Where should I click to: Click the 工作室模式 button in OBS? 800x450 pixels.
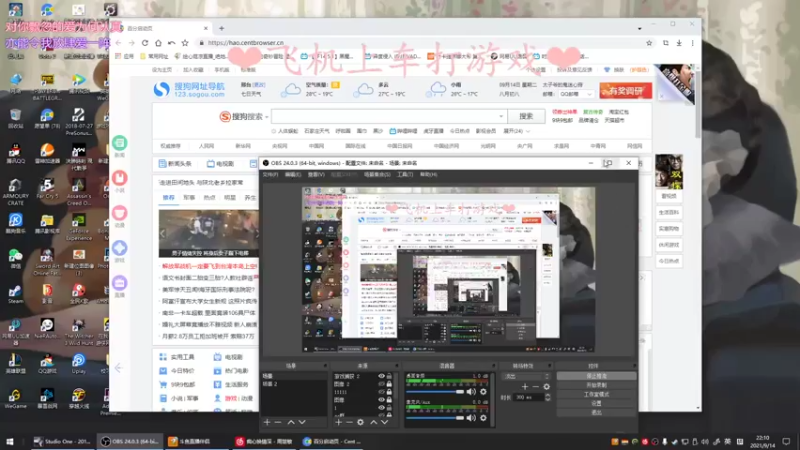tap(596, 394)
